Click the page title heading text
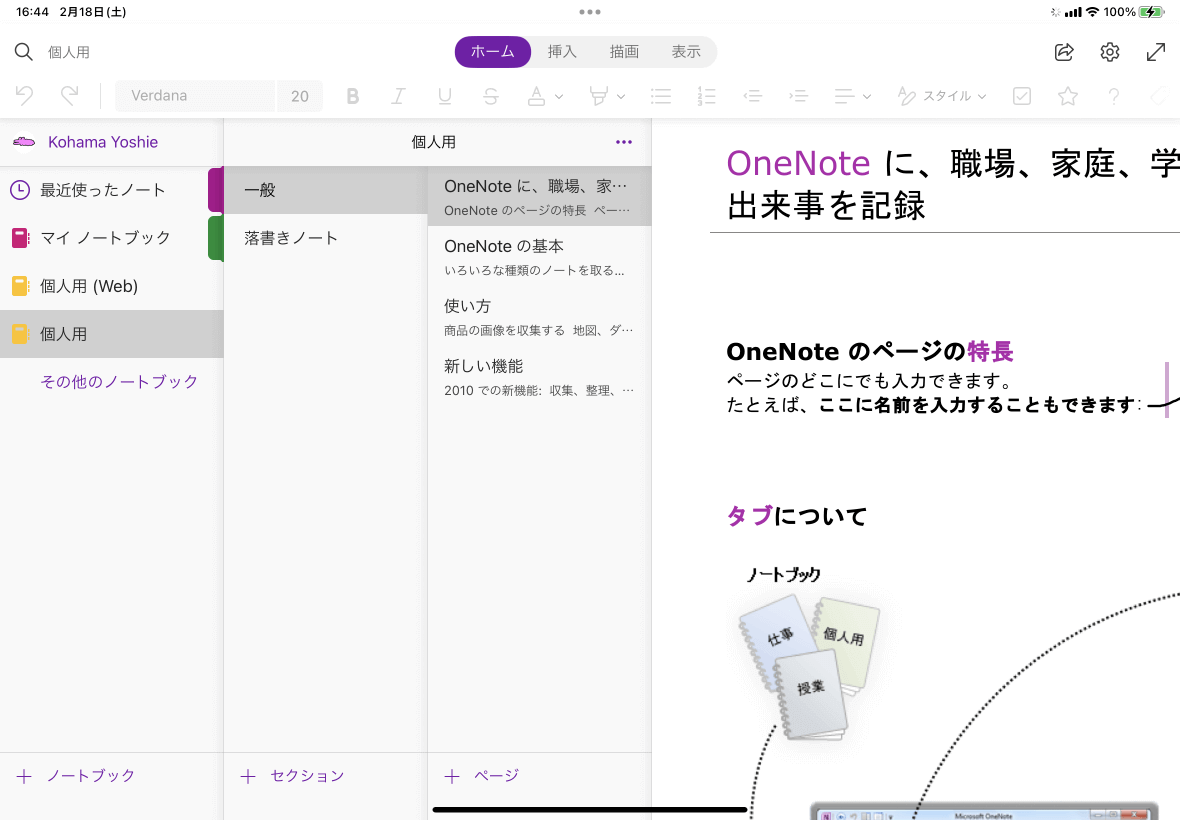1180x820 pixels. [953, 184]
